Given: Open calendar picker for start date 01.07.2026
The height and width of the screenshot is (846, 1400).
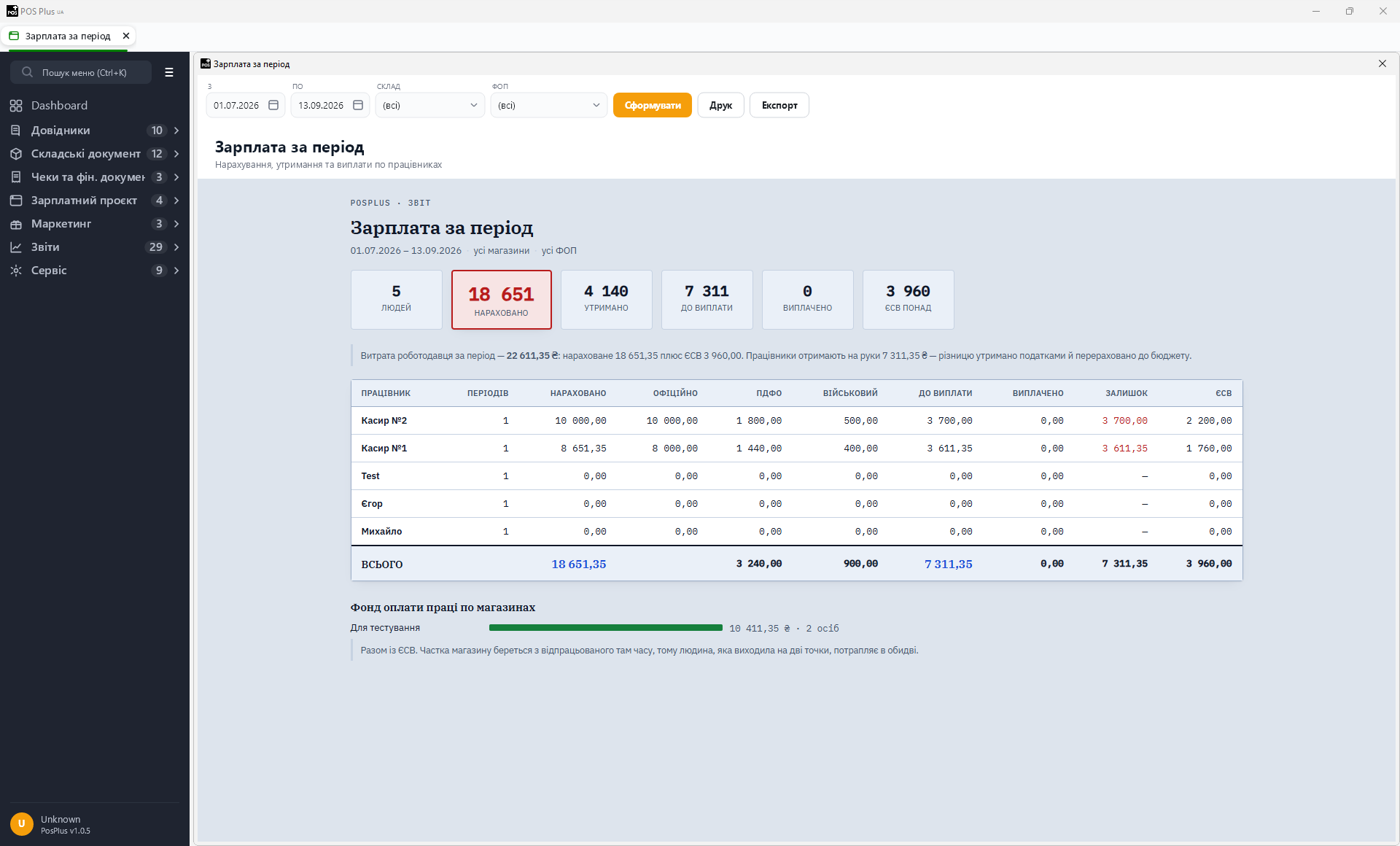Looking at the screenshot, I should 273,105.
